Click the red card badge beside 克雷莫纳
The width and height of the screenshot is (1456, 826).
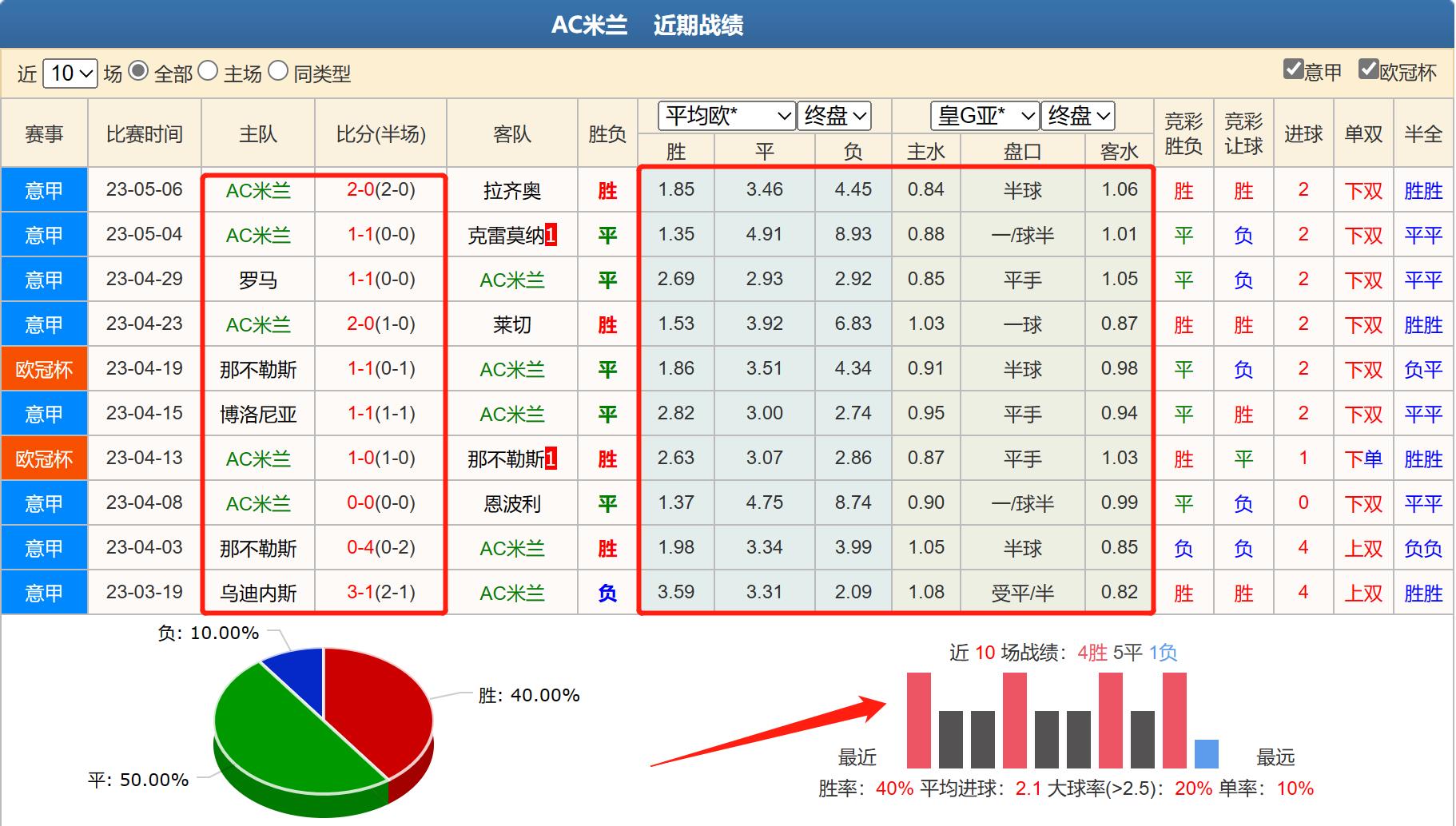551,235
